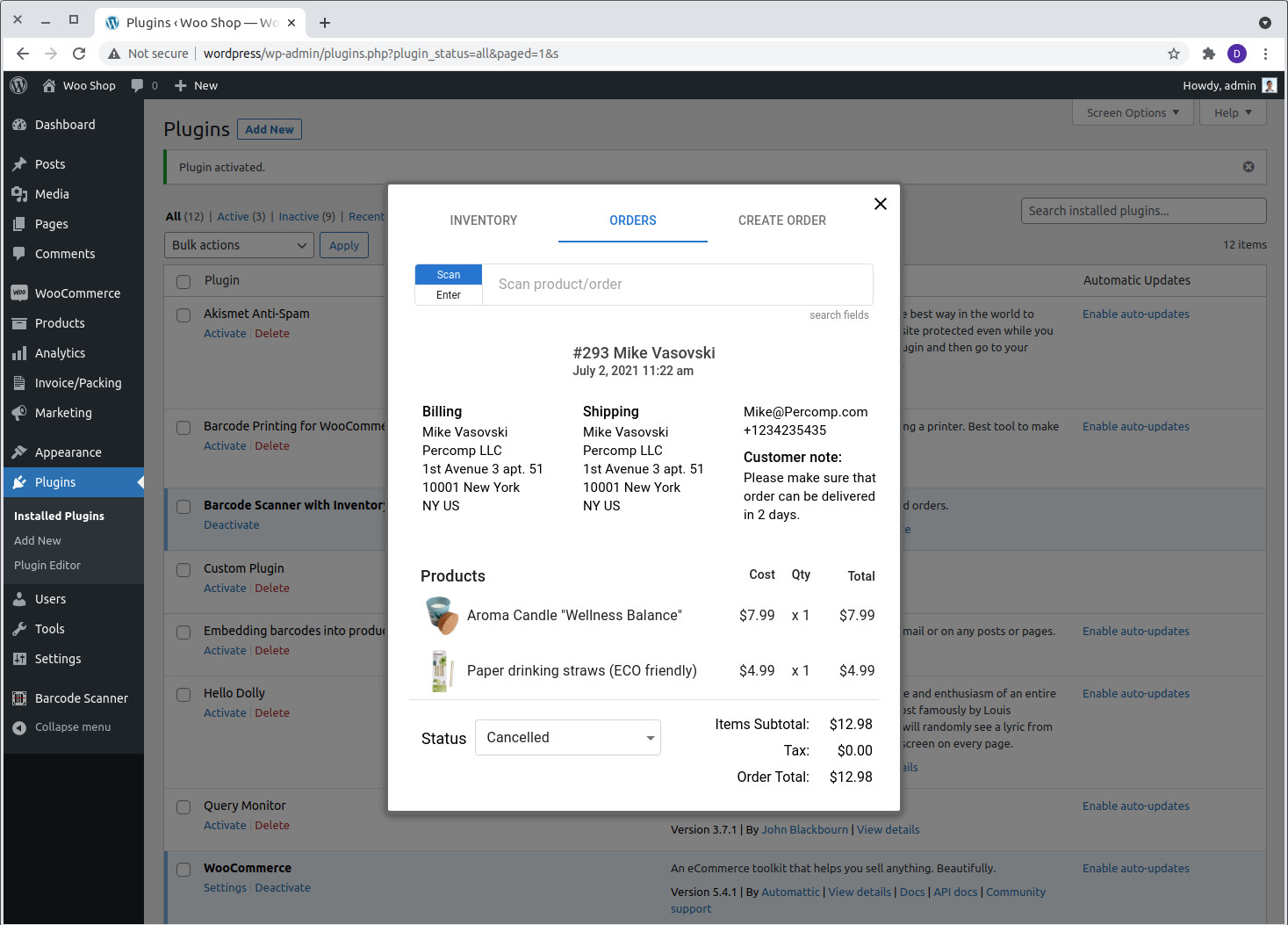Click the Paper drinking straws thumbnail
This screenshot has height=925, width=1288.
pos(442,670)
